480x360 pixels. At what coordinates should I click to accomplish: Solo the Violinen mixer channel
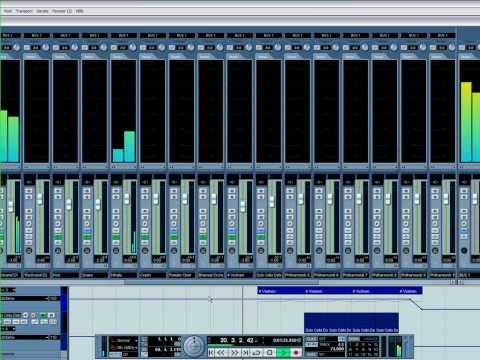click(x=232, y=197)
